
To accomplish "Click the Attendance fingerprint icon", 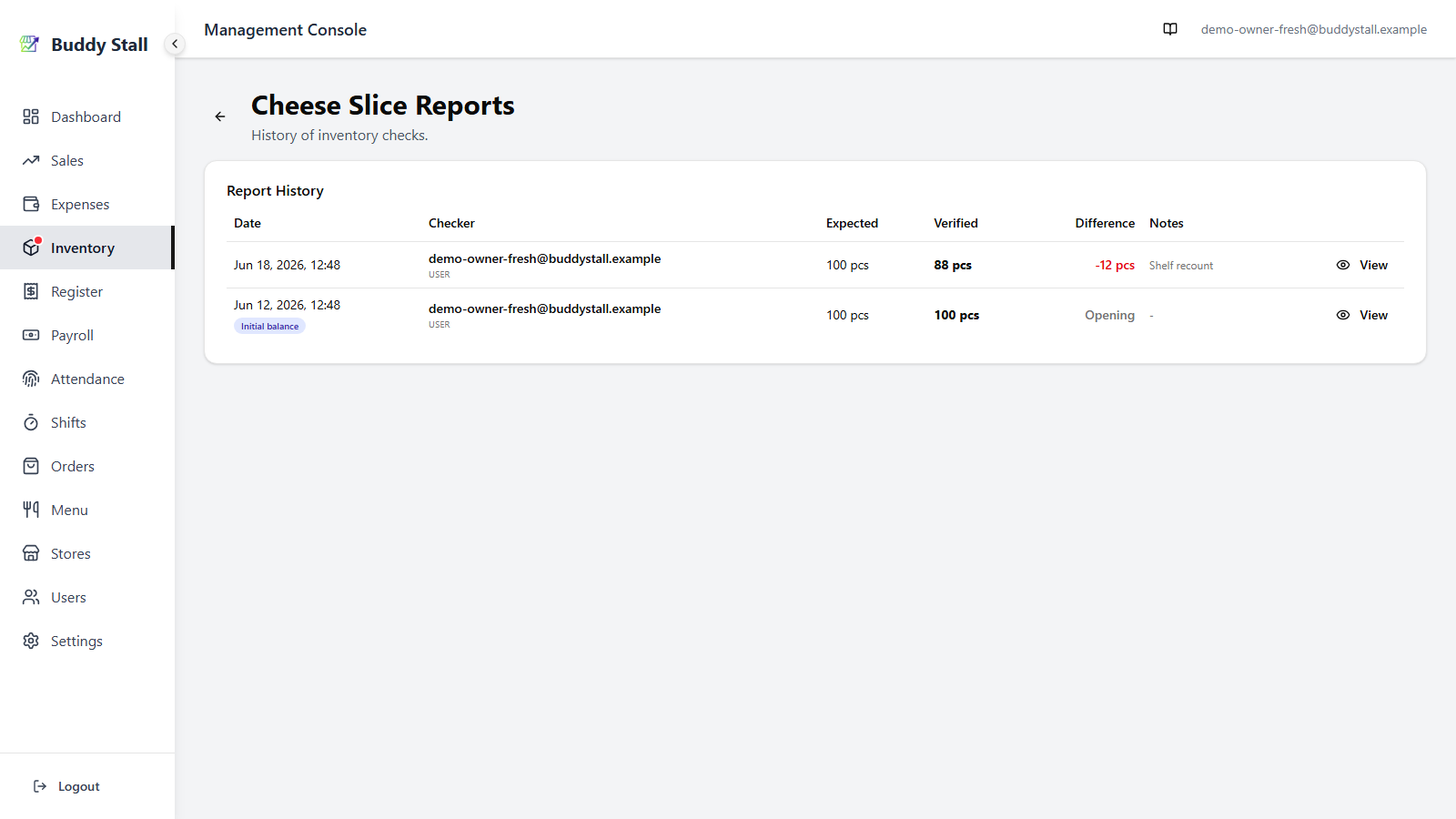I will 31,379.
